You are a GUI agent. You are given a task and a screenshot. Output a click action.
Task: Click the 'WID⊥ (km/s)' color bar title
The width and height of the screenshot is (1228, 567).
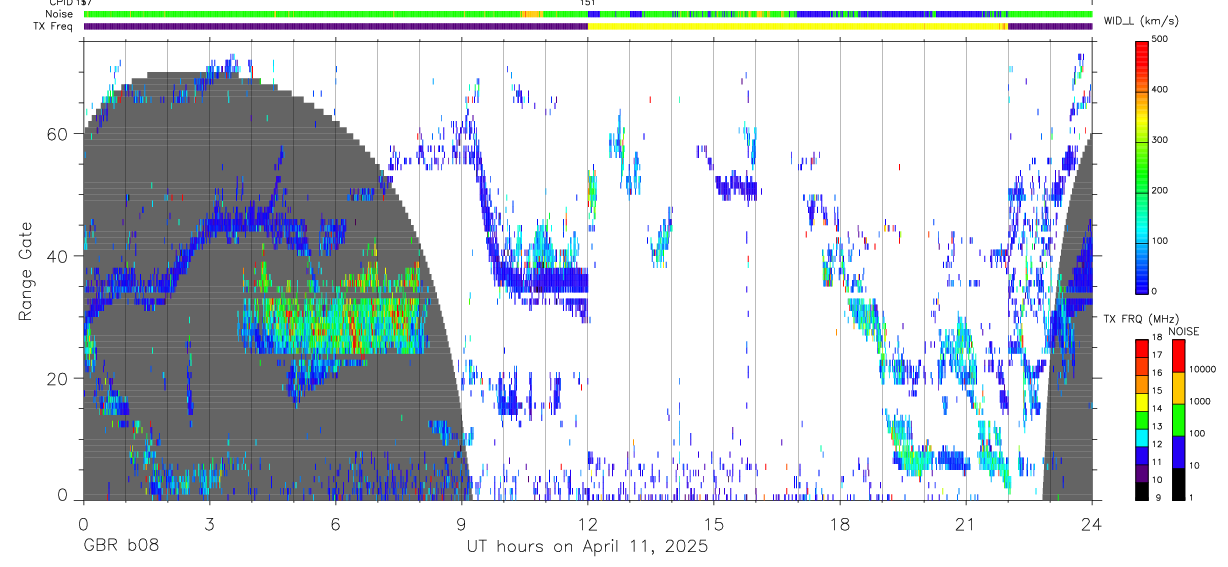coord(1142,21)
